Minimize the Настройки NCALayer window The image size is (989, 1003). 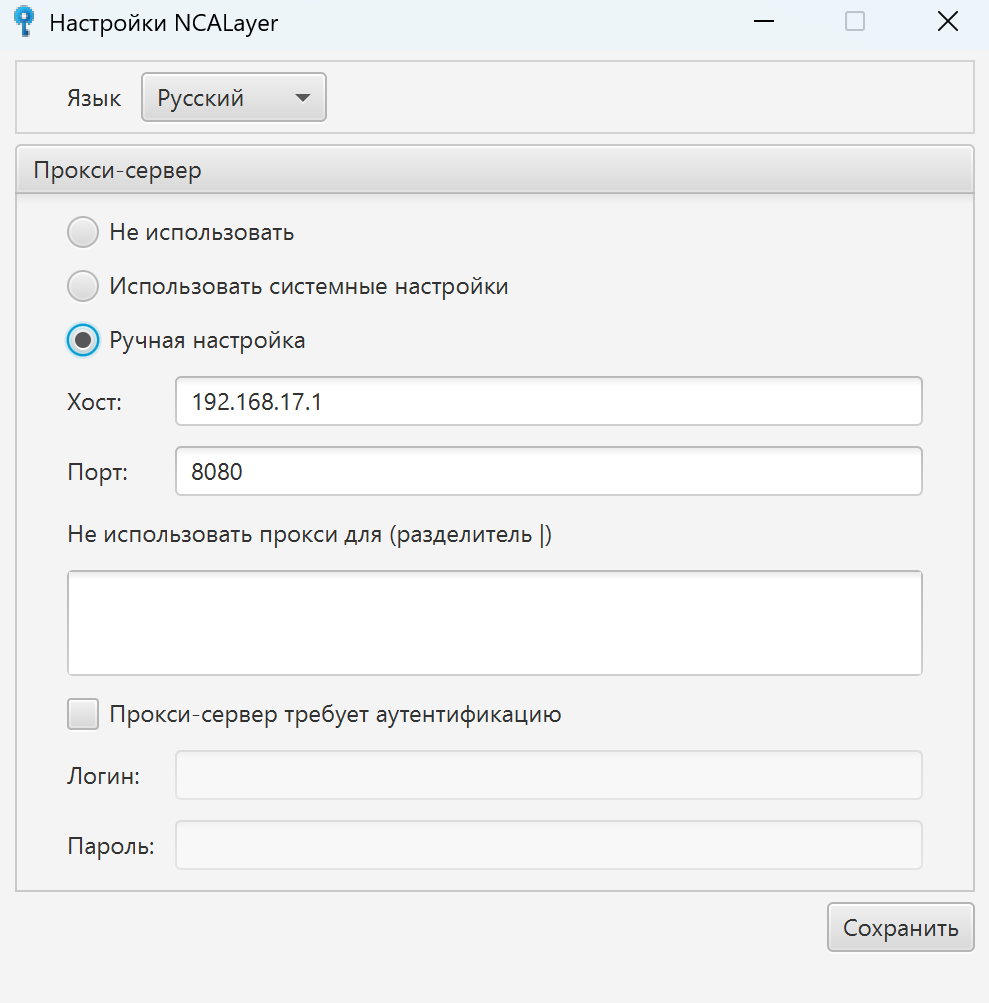pyautogui.click(x=764, y=22)
